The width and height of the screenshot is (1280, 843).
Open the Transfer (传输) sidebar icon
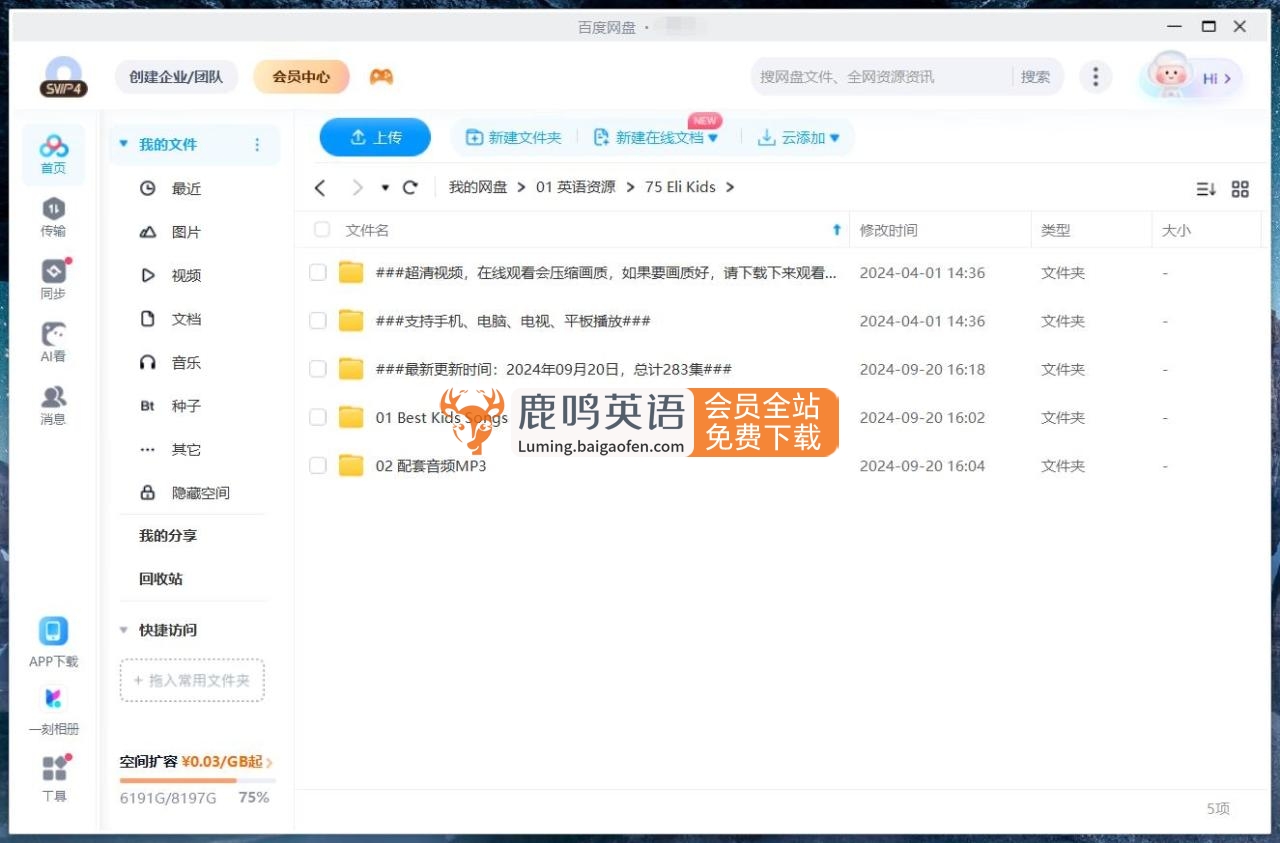pos(54,217)
